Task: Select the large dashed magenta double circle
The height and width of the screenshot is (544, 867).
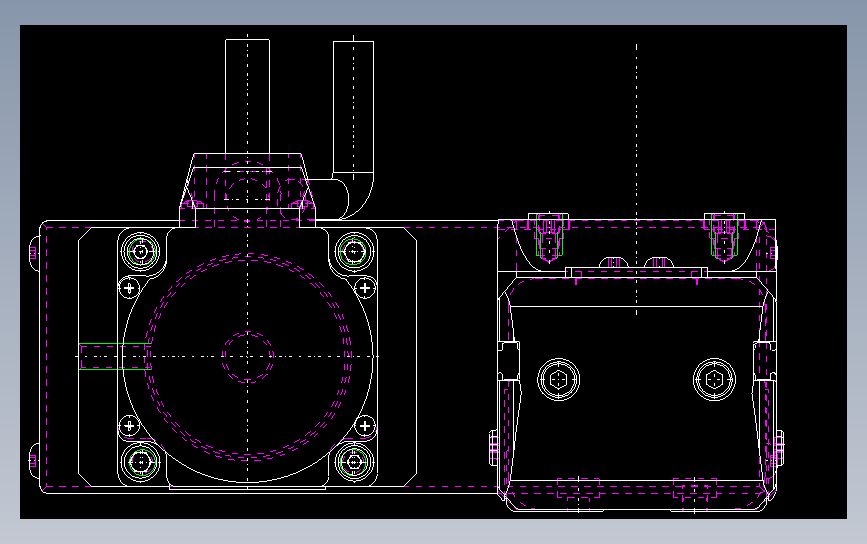Action: [x=248, y=357]
